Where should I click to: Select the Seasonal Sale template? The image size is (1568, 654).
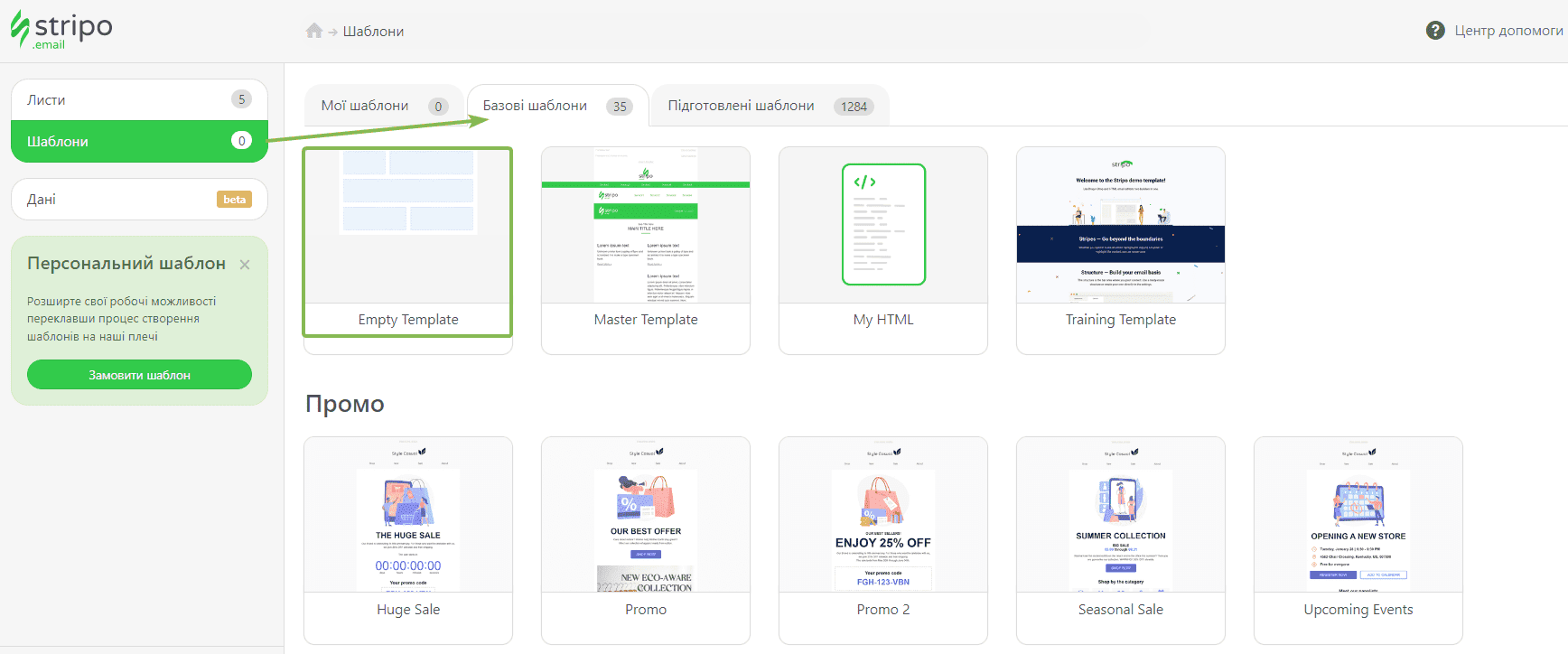point(1120,516)
